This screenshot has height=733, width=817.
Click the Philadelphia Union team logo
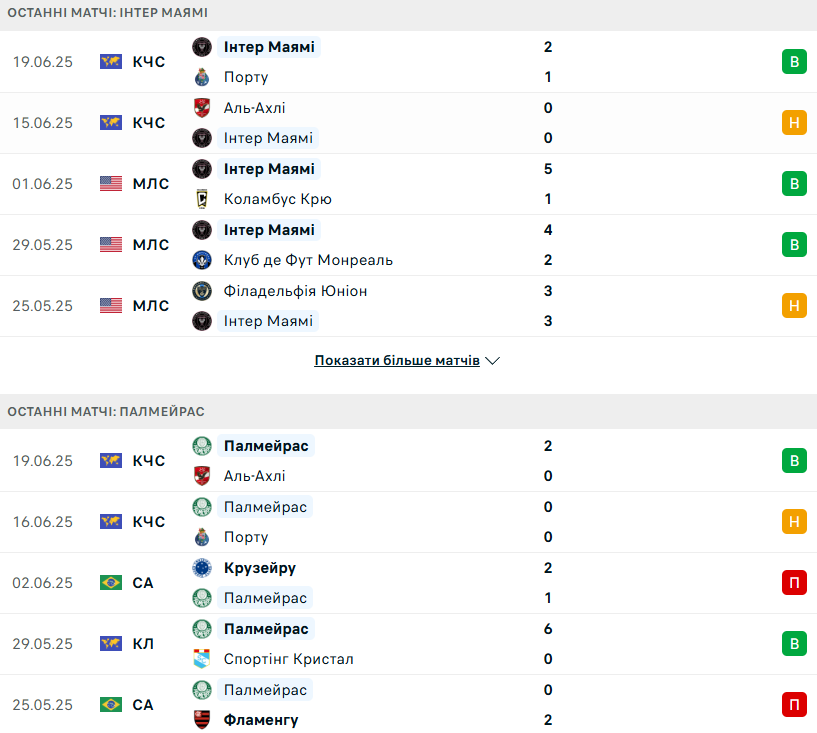[x=202, y=291]
